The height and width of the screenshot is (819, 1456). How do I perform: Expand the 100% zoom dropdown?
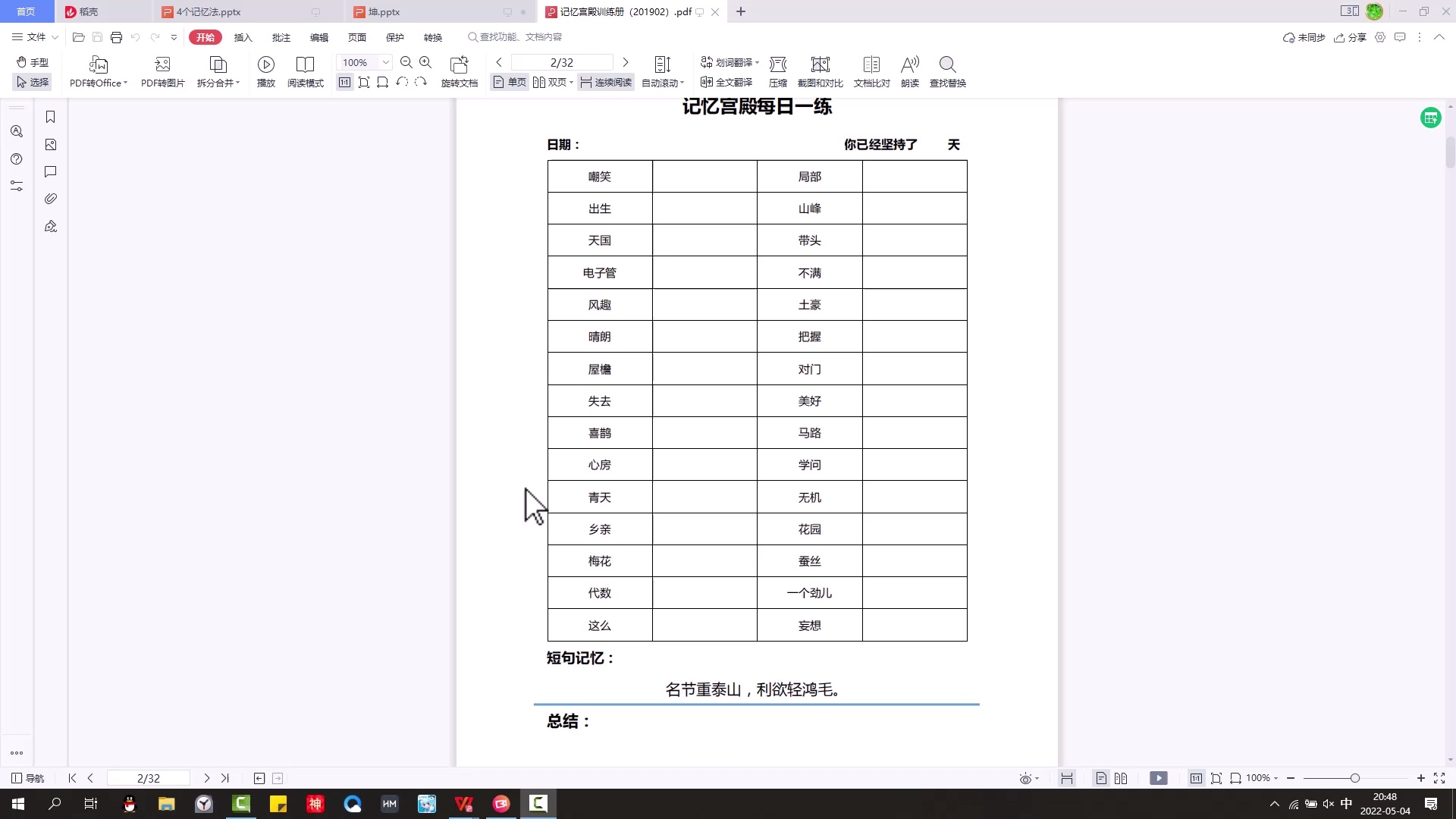pyautogui.click(x=385, y=62)
